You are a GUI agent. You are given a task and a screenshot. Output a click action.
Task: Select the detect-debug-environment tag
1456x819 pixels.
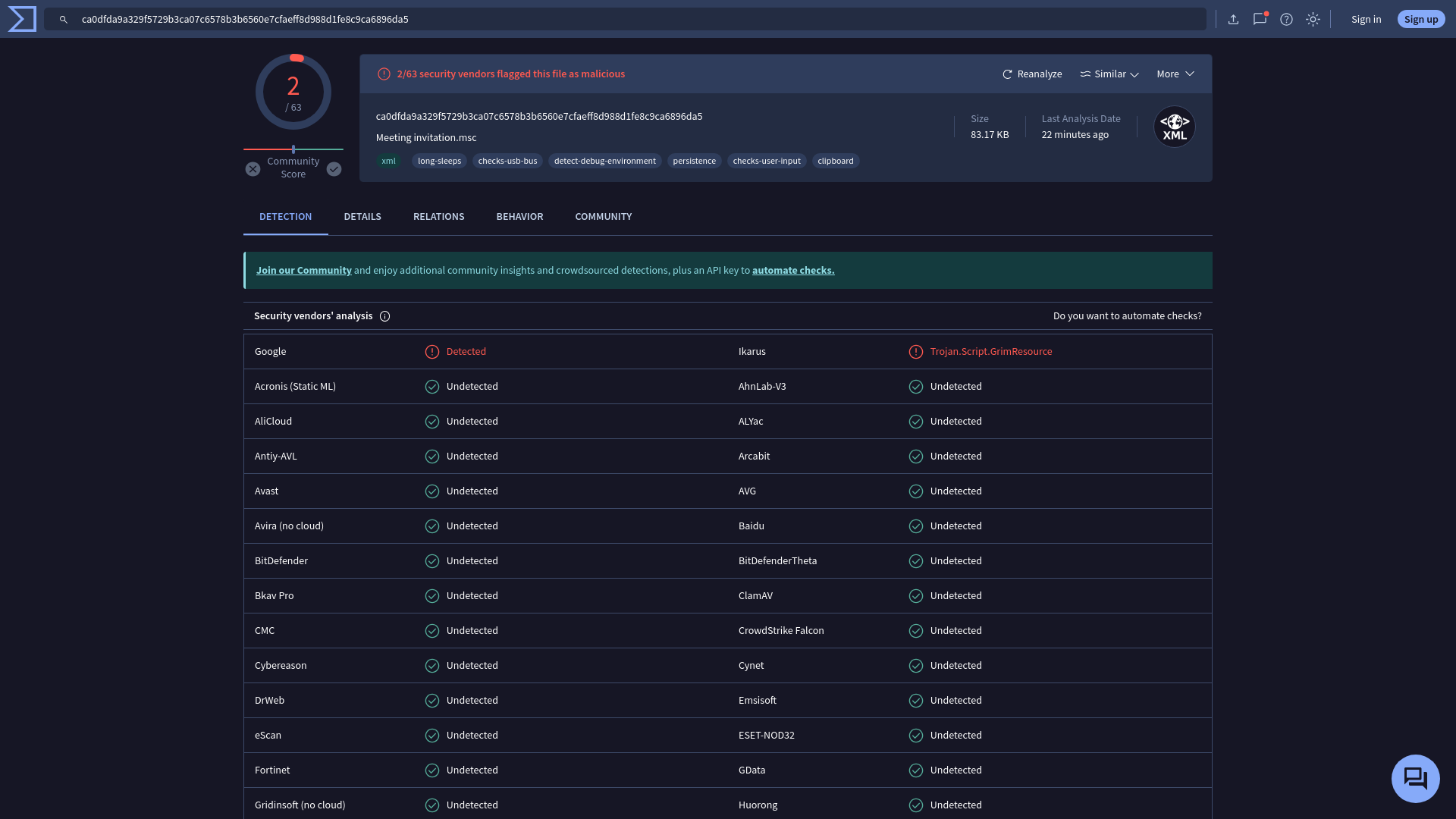605,161
